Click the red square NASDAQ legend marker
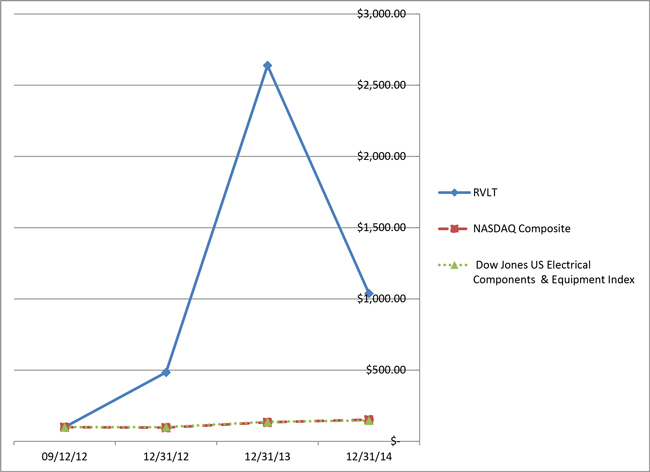 coord(453,229)
